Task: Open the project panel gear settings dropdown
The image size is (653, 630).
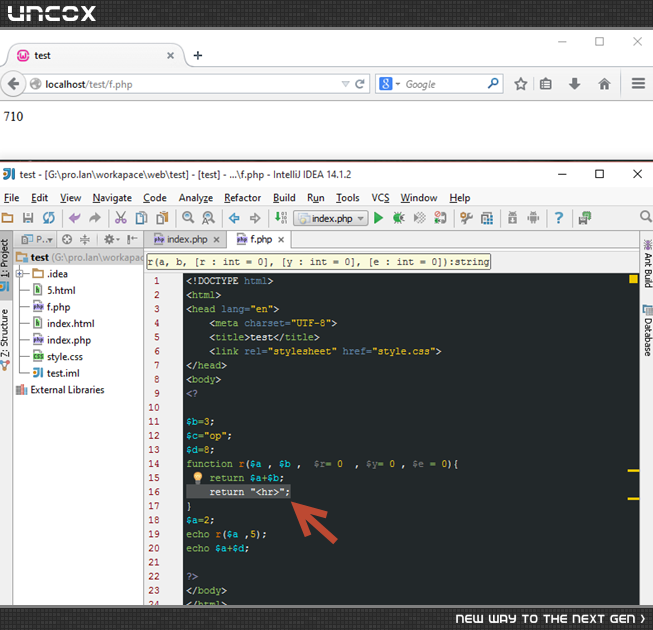Action: point(111,239)
